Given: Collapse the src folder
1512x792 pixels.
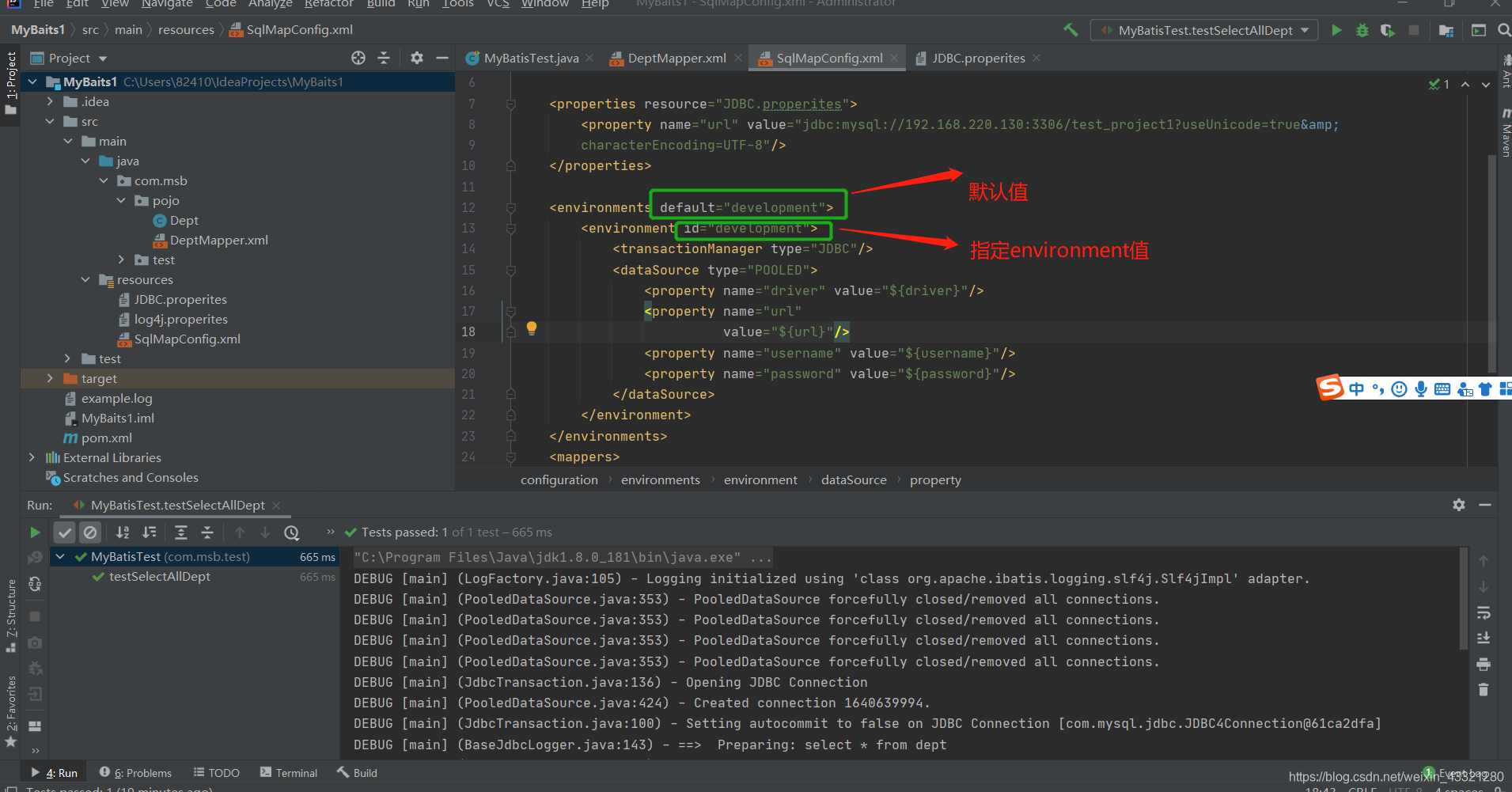Looking at the screenshot, I should pyautogui.click(x=50, y=121).
